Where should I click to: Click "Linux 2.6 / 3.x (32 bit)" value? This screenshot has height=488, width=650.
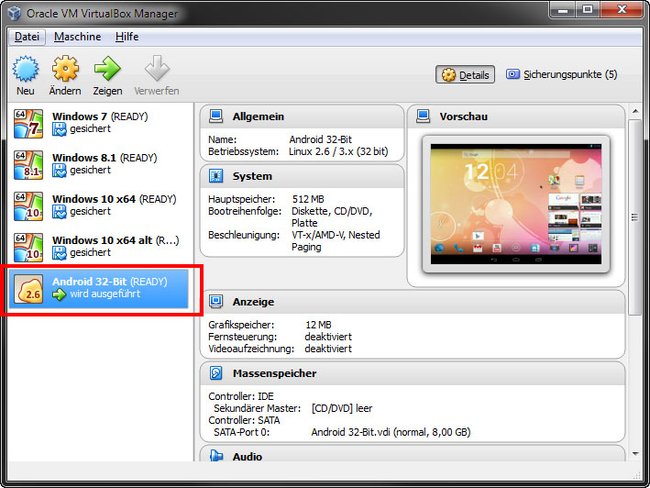pyautogui.click(x=339, y=152)
